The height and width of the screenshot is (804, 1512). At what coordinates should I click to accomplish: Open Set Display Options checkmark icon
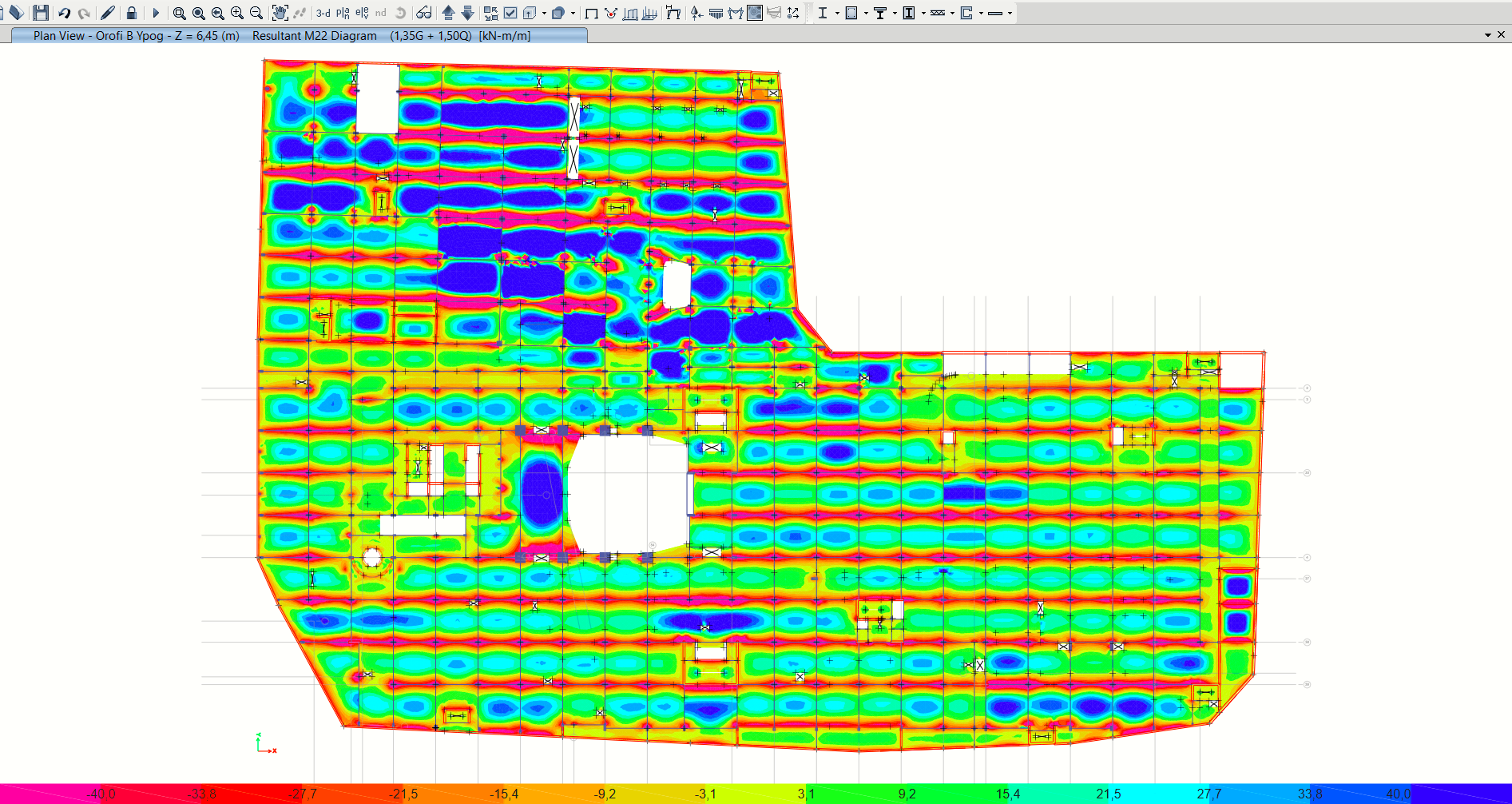tap(510, 13)
